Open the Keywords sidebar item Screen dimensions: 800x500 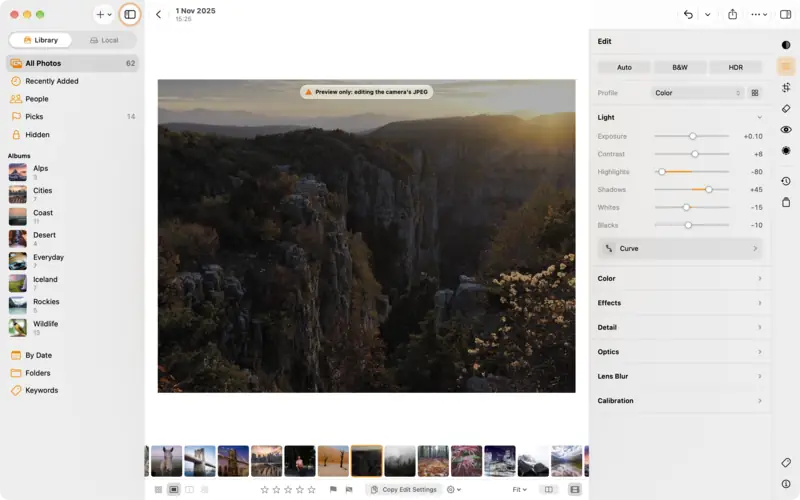pyautogui.click(x=72, y=390)
